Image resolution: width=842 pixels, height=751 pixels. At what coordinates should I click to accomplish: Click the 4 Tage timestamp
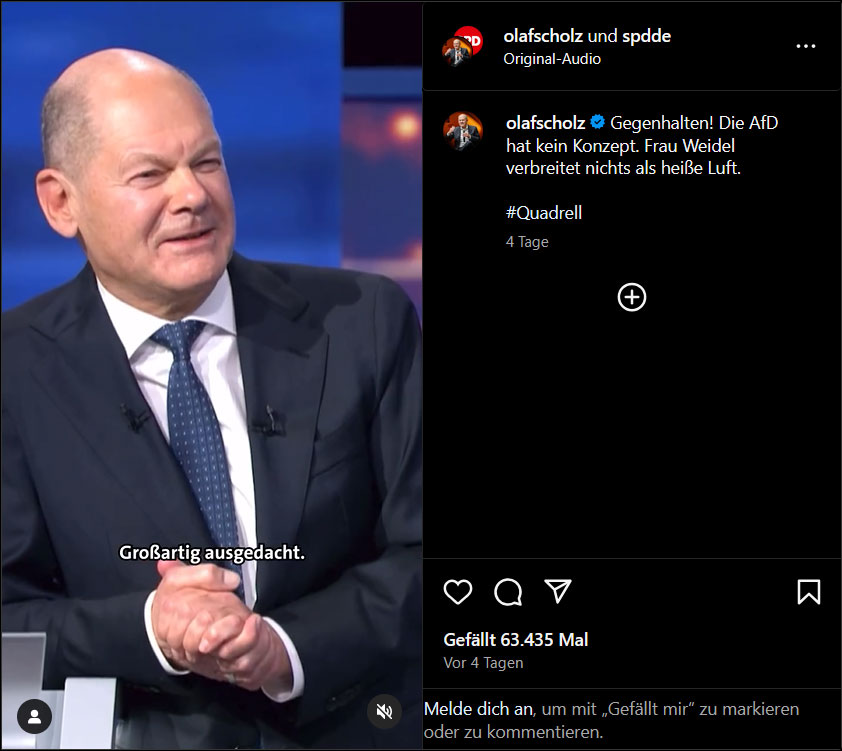coord(527,242)
